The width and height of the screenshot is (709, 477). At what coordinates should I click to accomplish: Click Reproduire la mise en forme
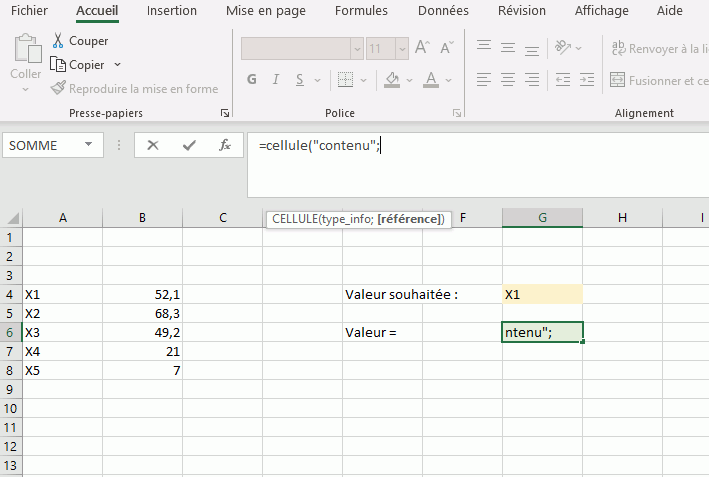134,89
